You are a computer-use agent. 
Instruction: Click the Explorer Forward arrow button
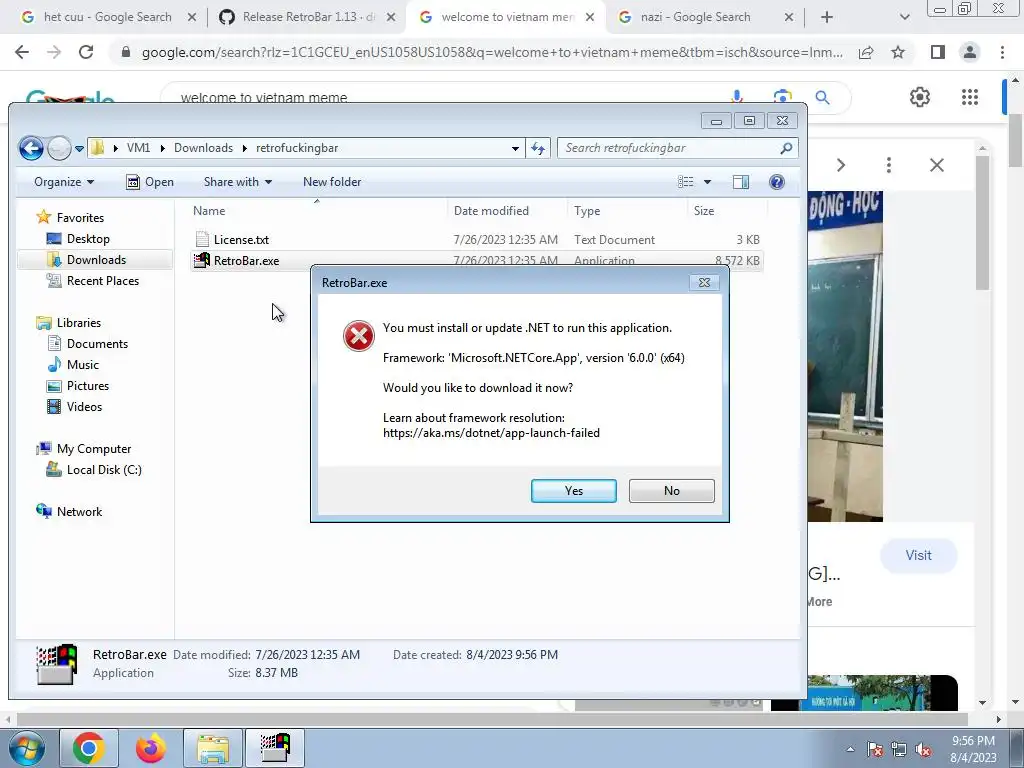(x=59, y=148)
